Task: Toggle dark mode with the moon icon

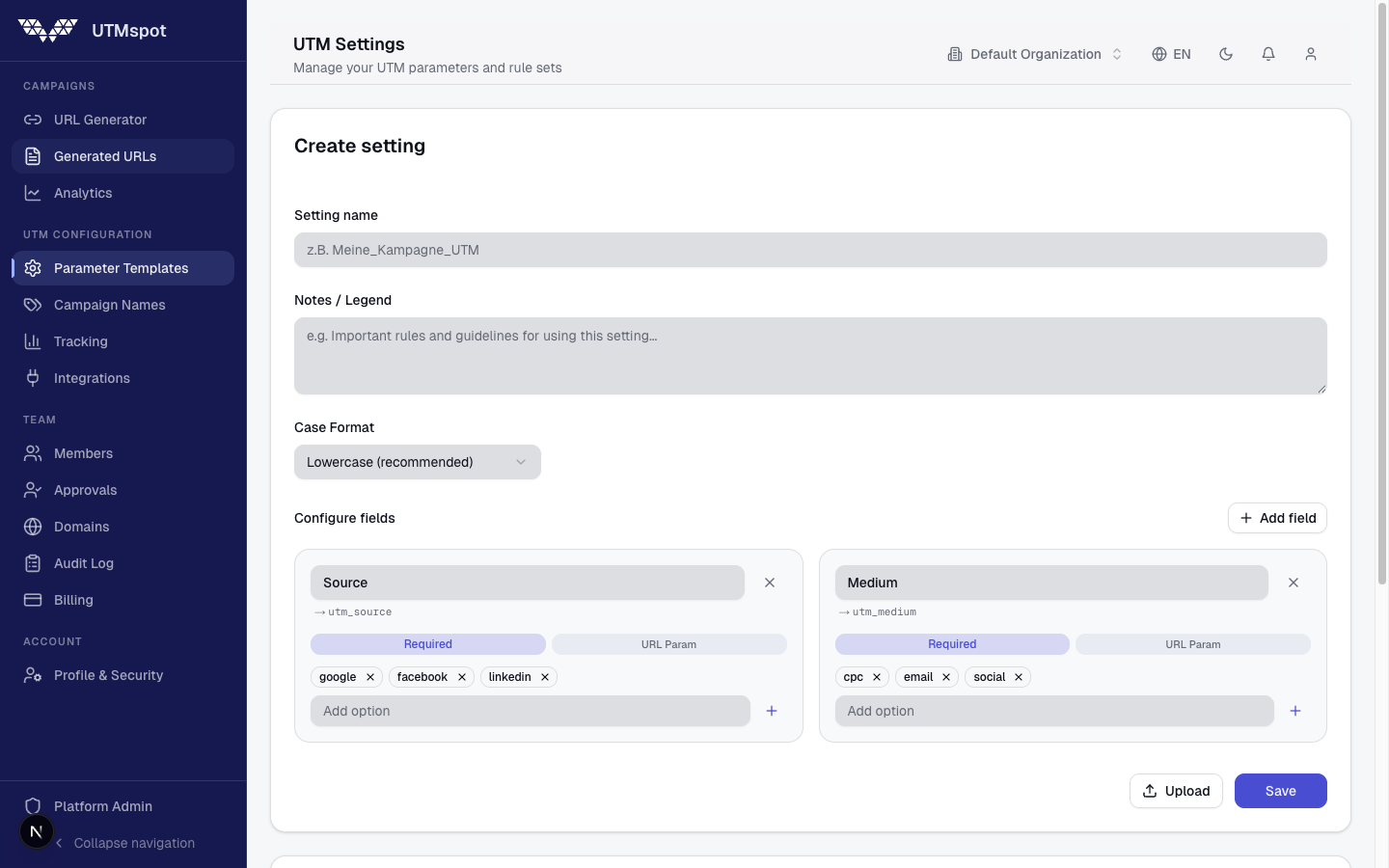Action: pyautogui.click(x=1226, y=54)
